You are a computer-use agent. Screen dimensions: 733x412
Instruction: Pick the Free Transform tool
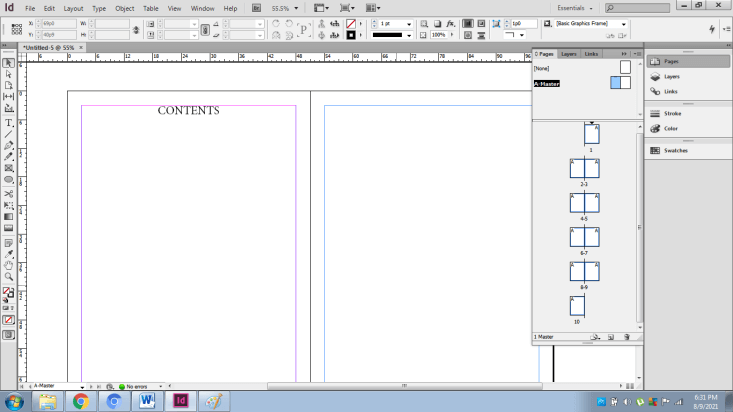click(8, 205)
